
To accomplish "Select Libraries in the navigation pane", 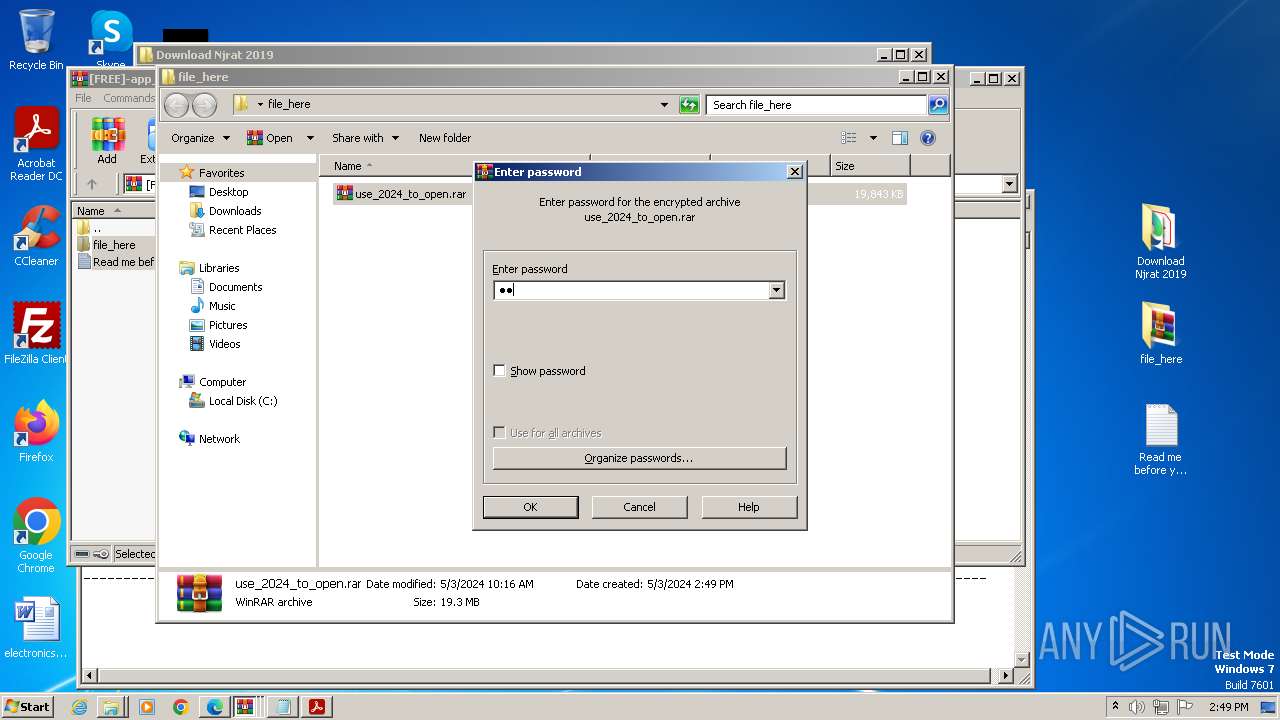I will 219,268.
